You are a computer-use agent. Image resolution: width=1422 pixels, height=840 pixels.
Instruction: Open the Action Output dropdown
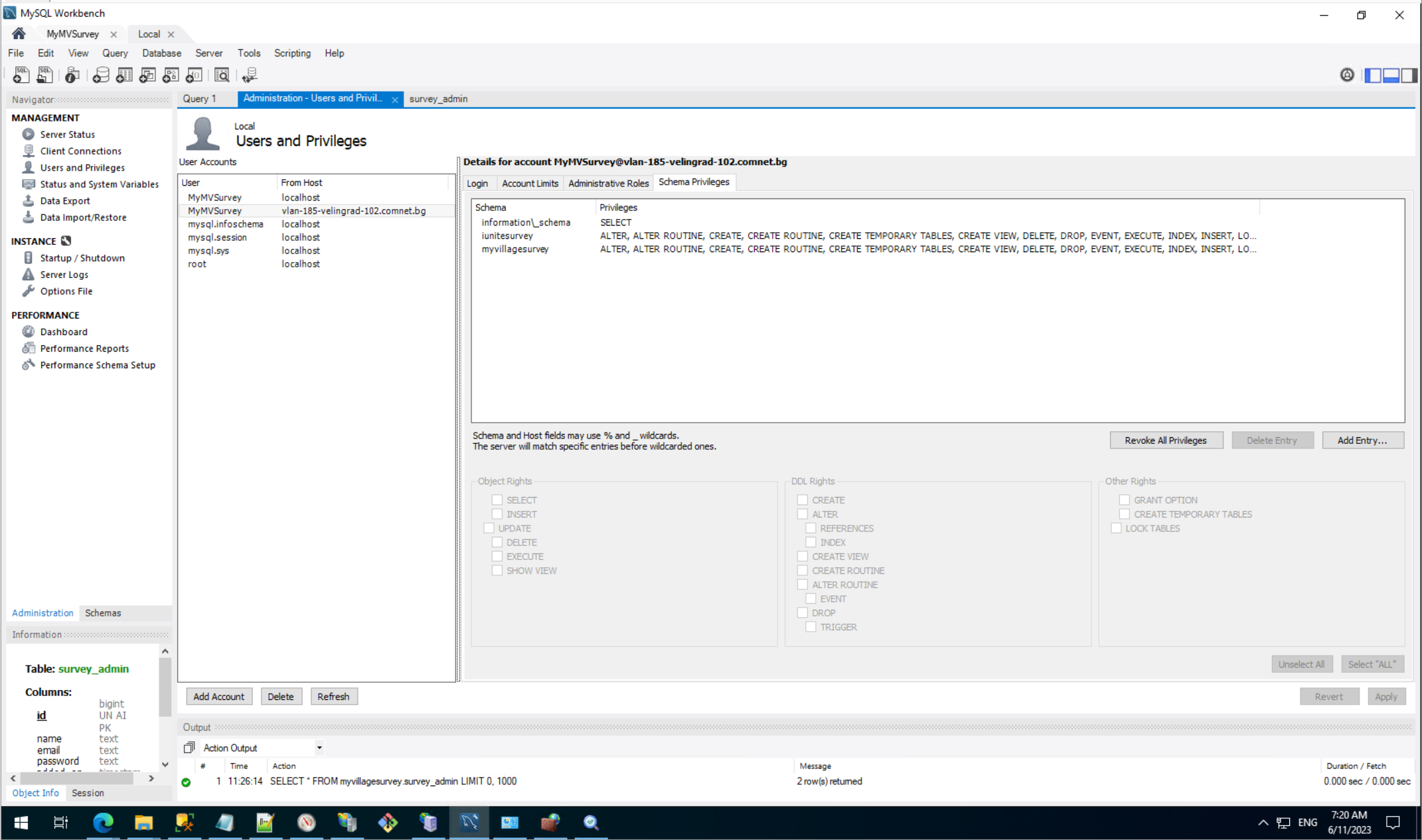[x=319, y=748]
